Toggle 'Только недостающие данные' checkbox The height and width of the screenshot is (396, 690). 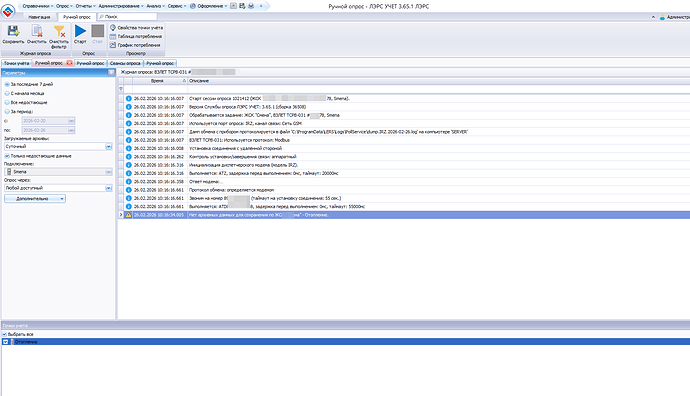(7, 156)
